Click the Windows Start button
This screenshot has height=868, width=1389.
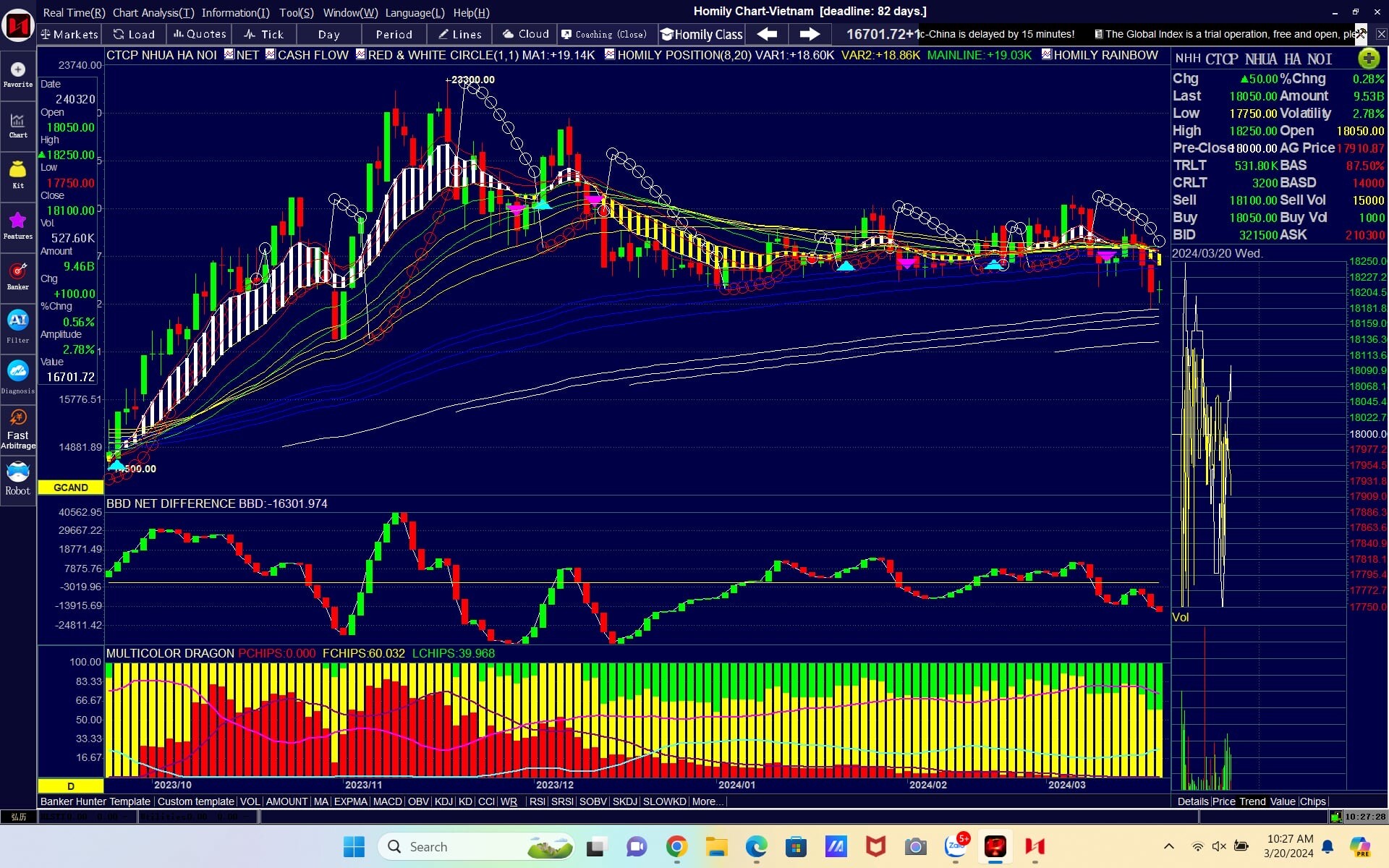tap(354, 846)
